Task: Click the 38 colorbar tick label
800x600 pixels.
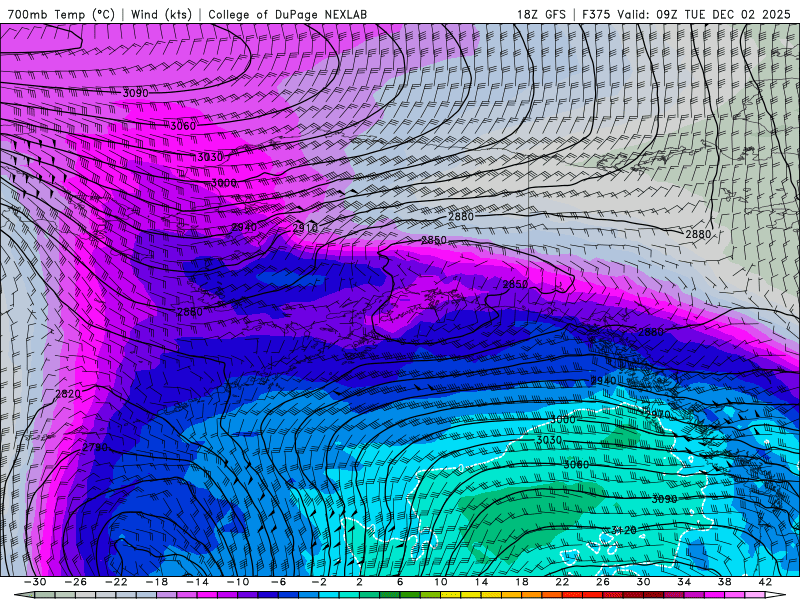Action: (x=724, y=582)
